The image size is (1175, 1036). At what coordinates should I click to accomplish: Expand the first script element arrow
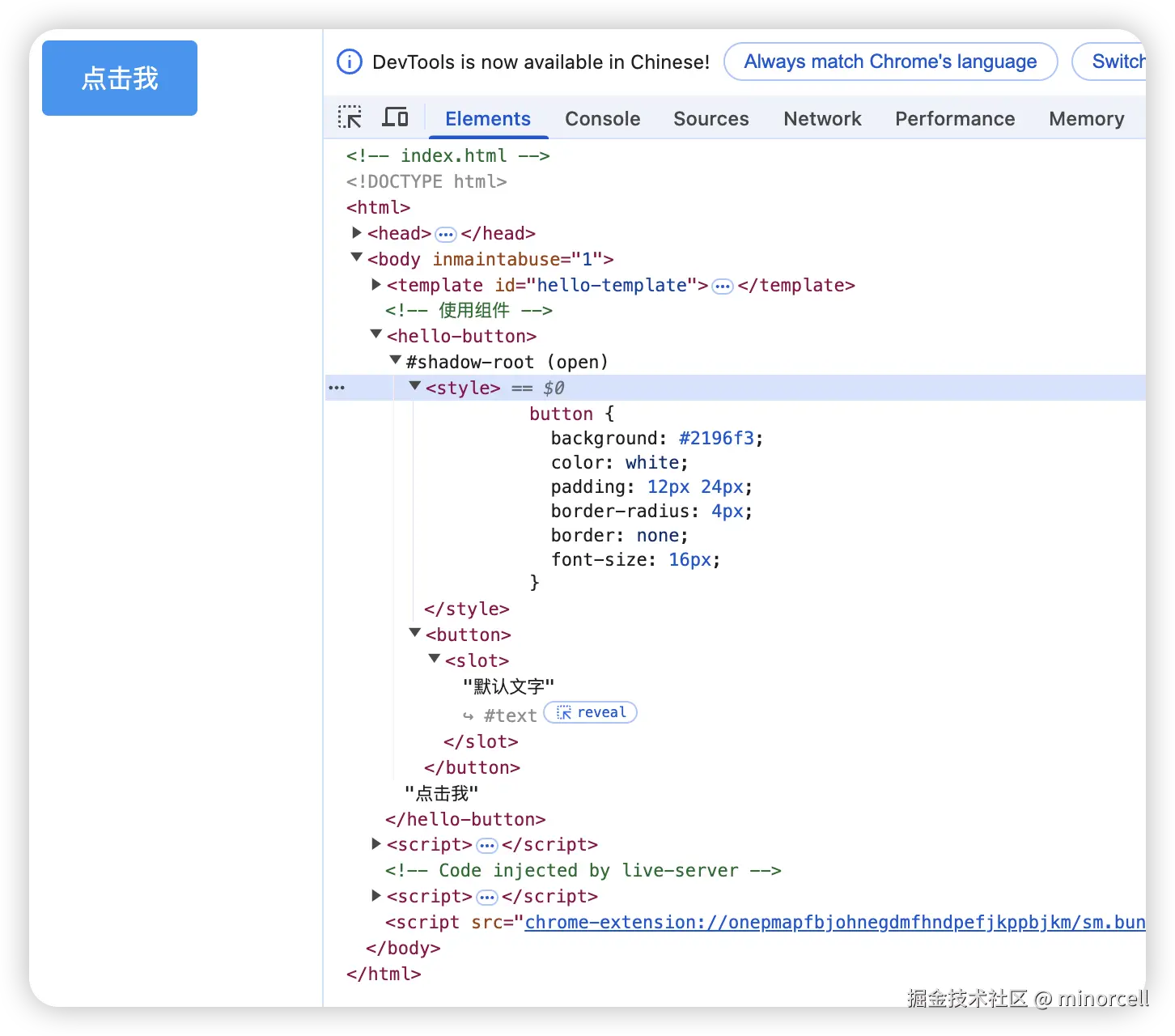point(376,844)
